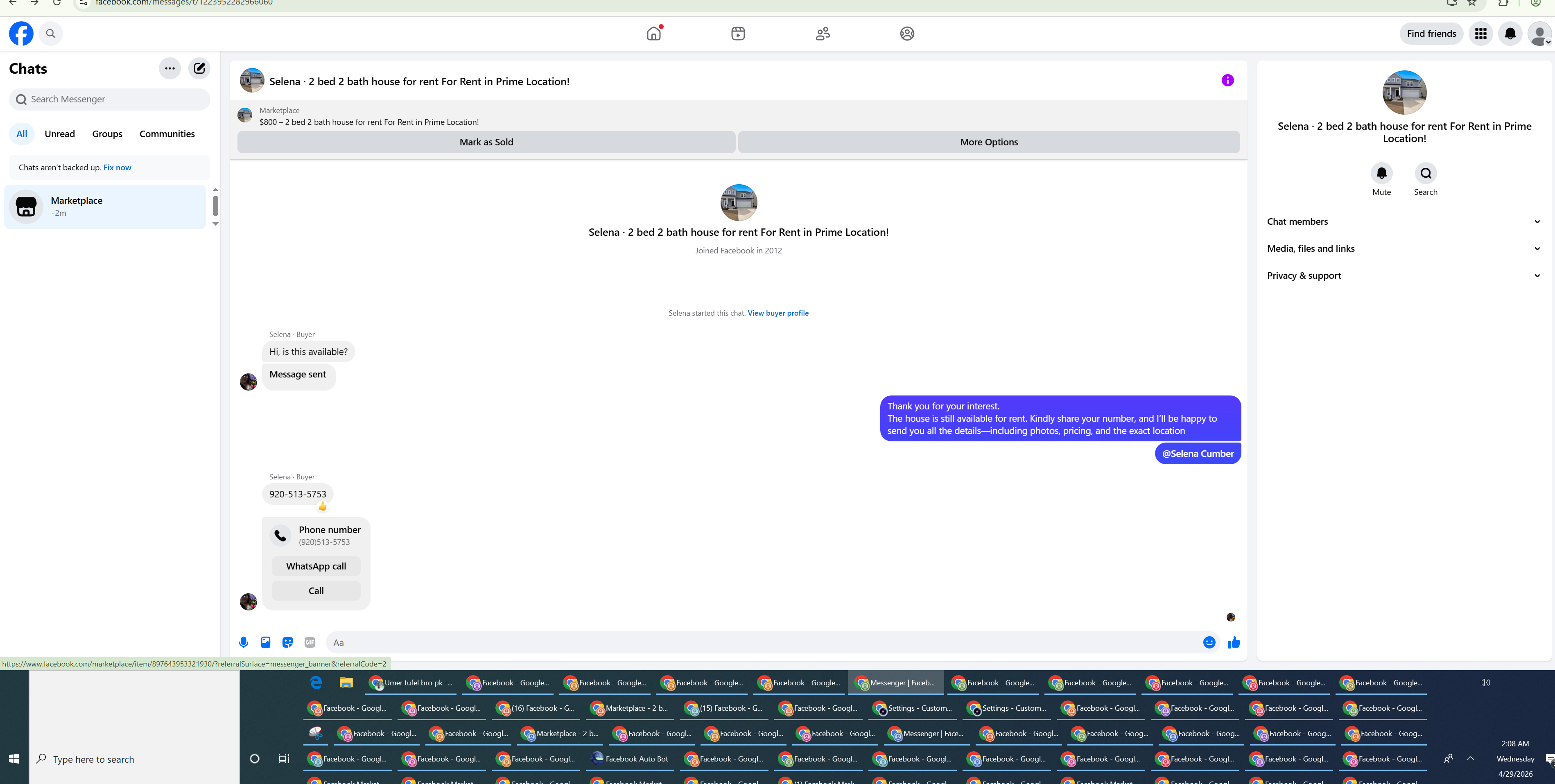This screenshot has width=1555, height=784.
Task: Send a thumbs-up like
Action: pyautogui.click(x=1234, y=642)
